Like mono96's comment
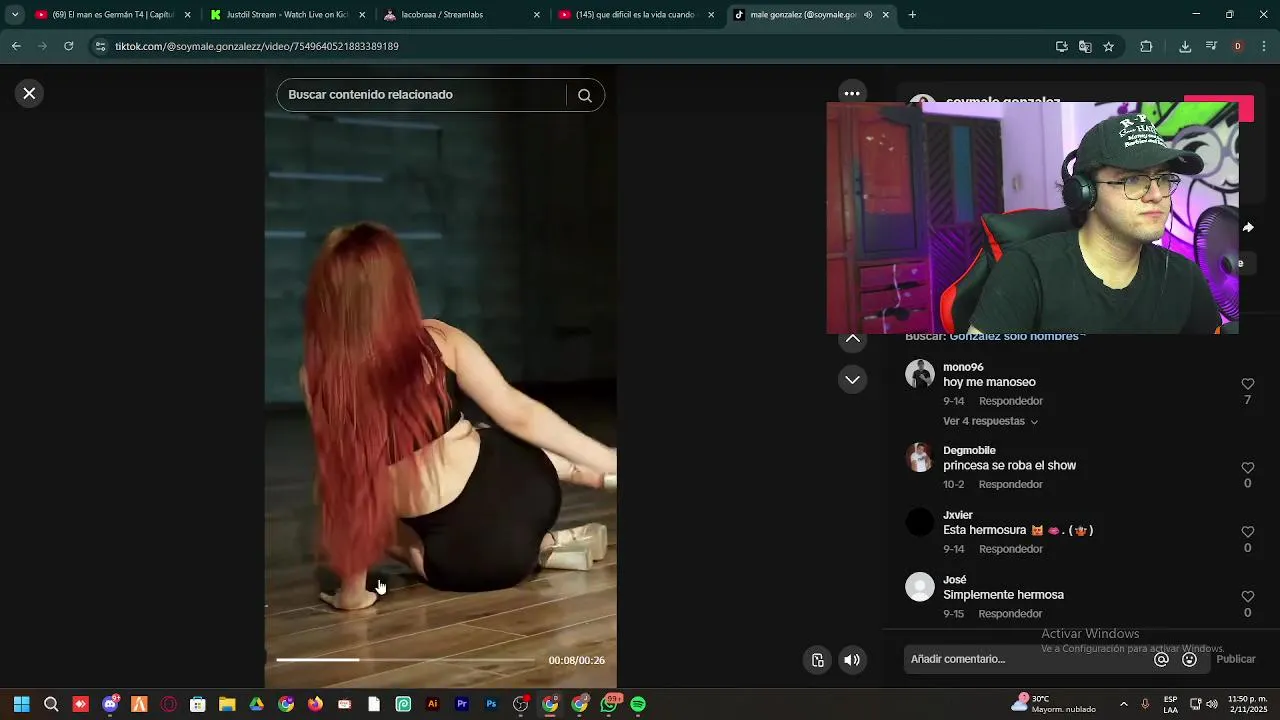1280x720 pixels. pos(1248,384)
